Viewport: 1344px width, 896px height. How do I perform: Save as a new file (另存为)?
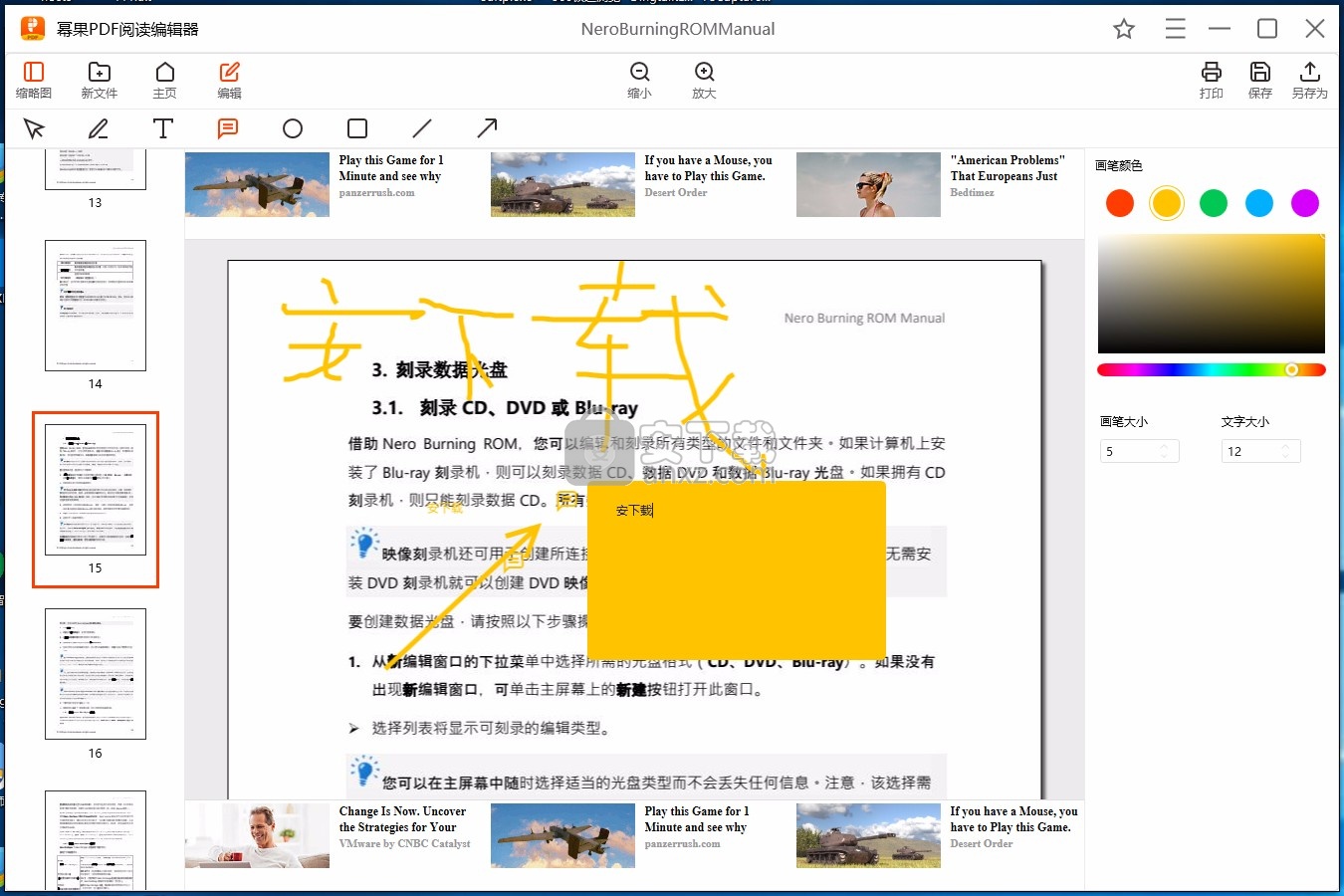pos(1310,80)
